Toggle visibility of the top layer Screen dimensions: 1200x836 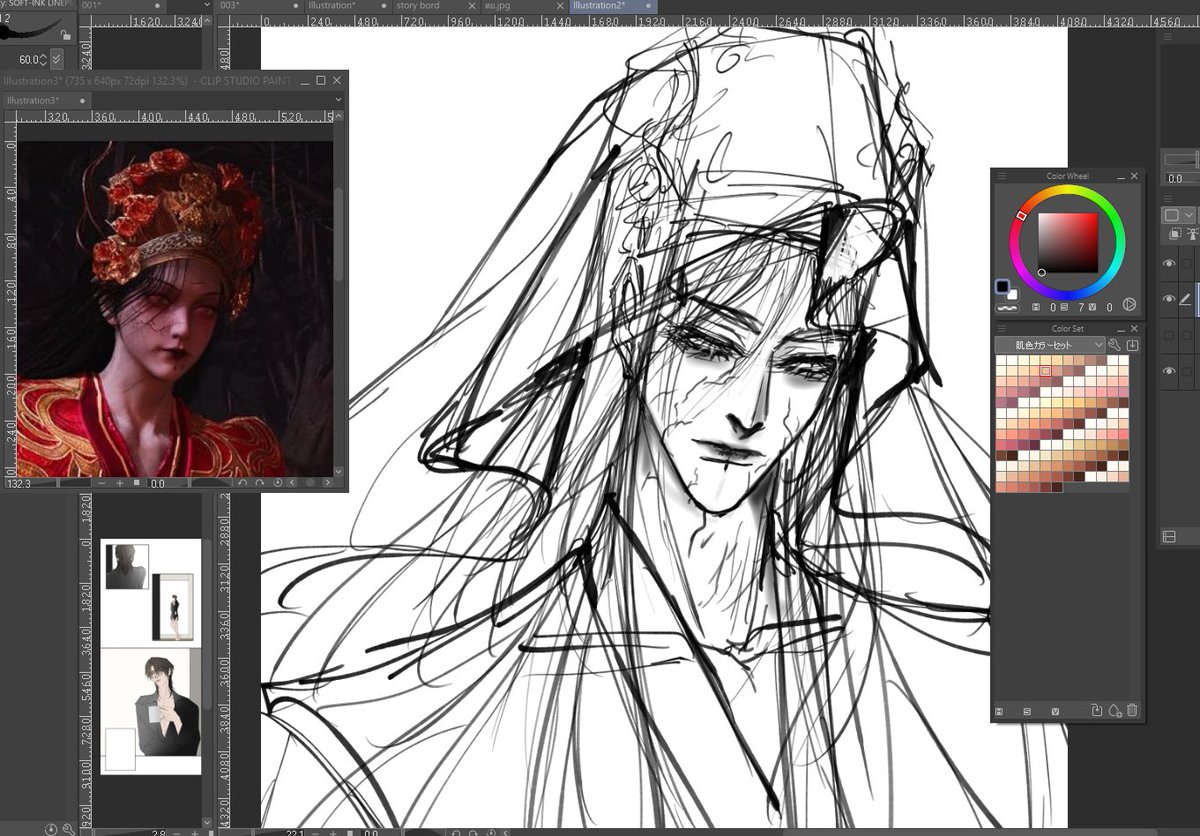point(1169,263)
